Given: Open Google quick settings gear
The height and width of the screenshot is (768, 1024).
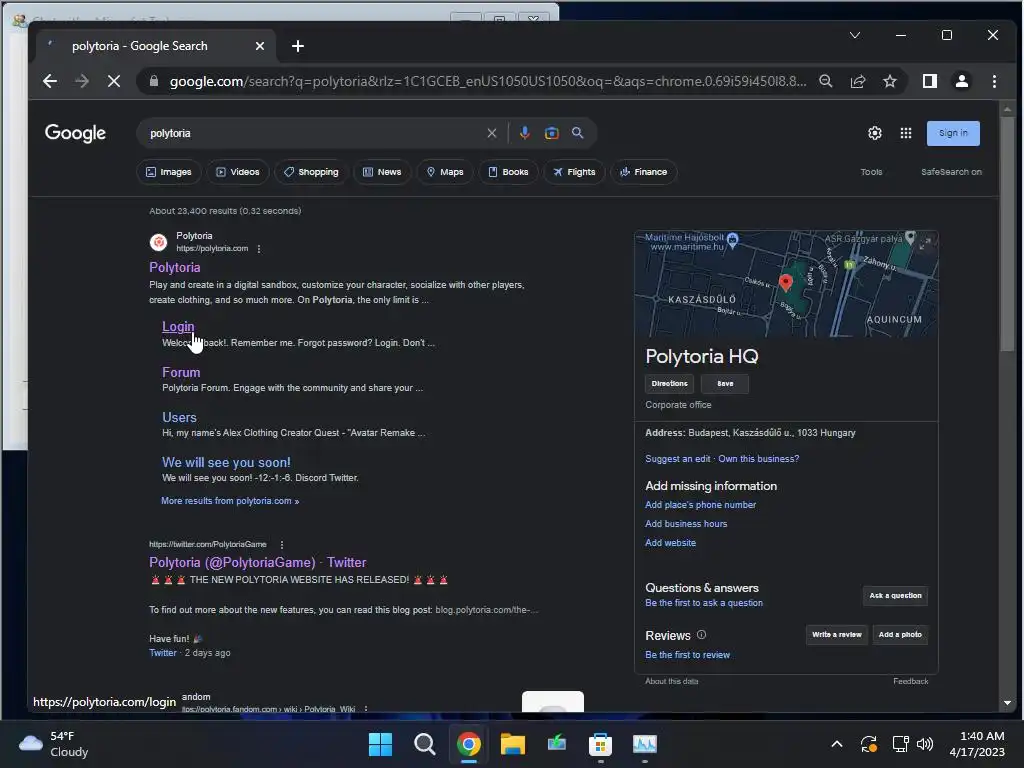Looking at the screenshot, I should [x=875, y=133].
